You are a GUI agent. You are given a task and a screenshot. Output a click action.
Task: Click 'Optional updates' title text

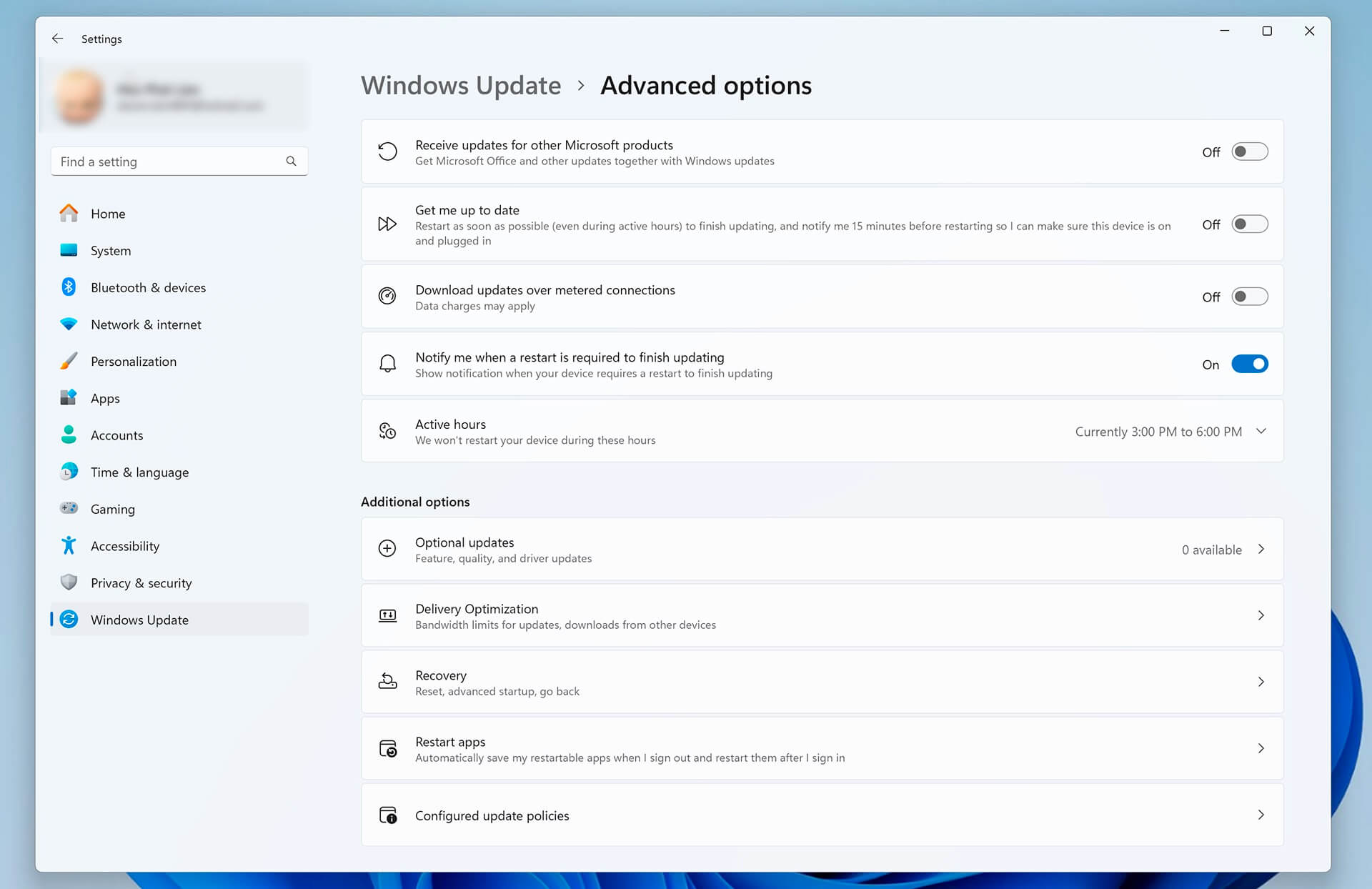pyautogui.click(x=464, y=542)
